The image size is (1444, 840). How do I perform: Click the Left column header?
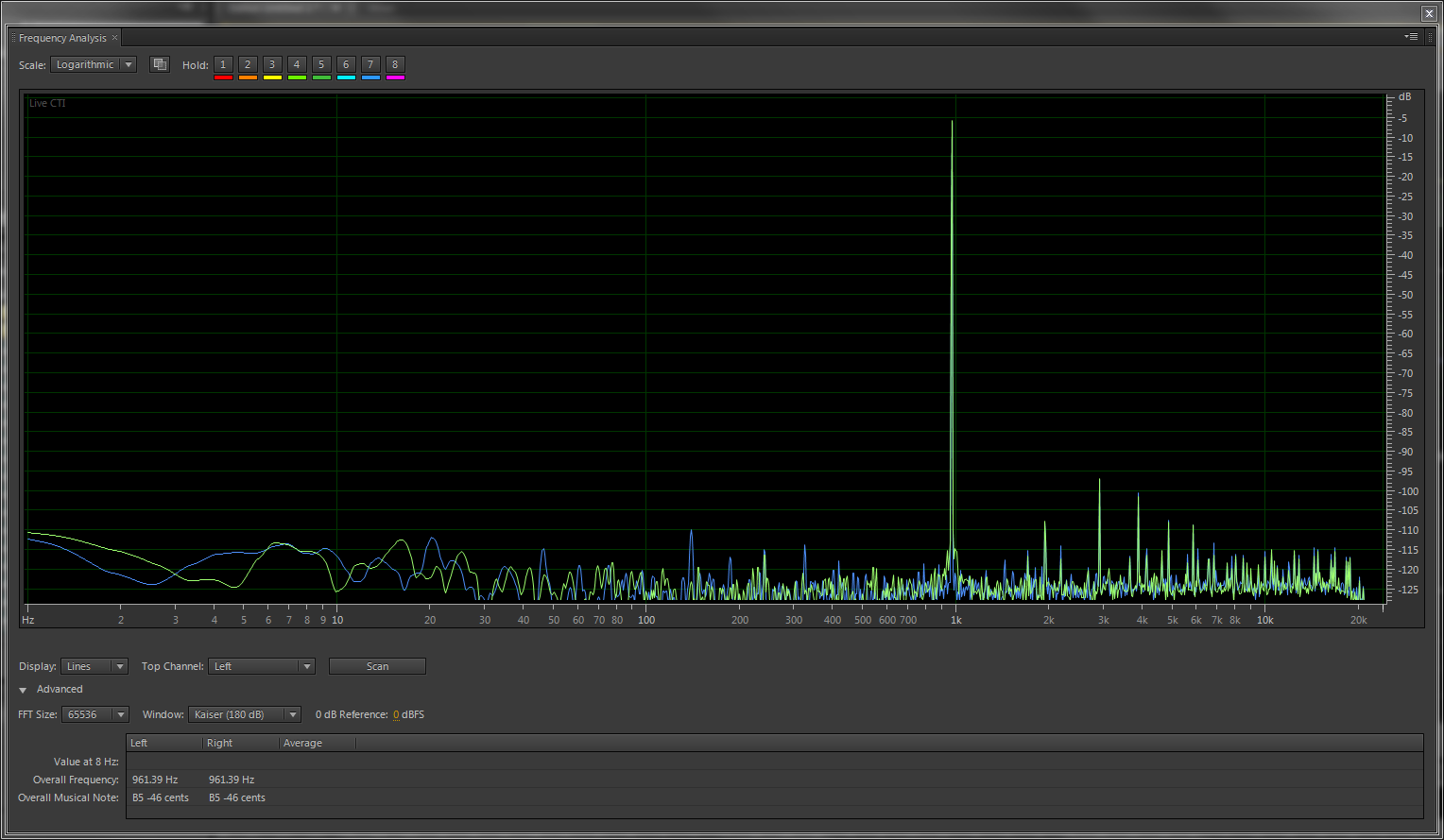tap(165, 743)
